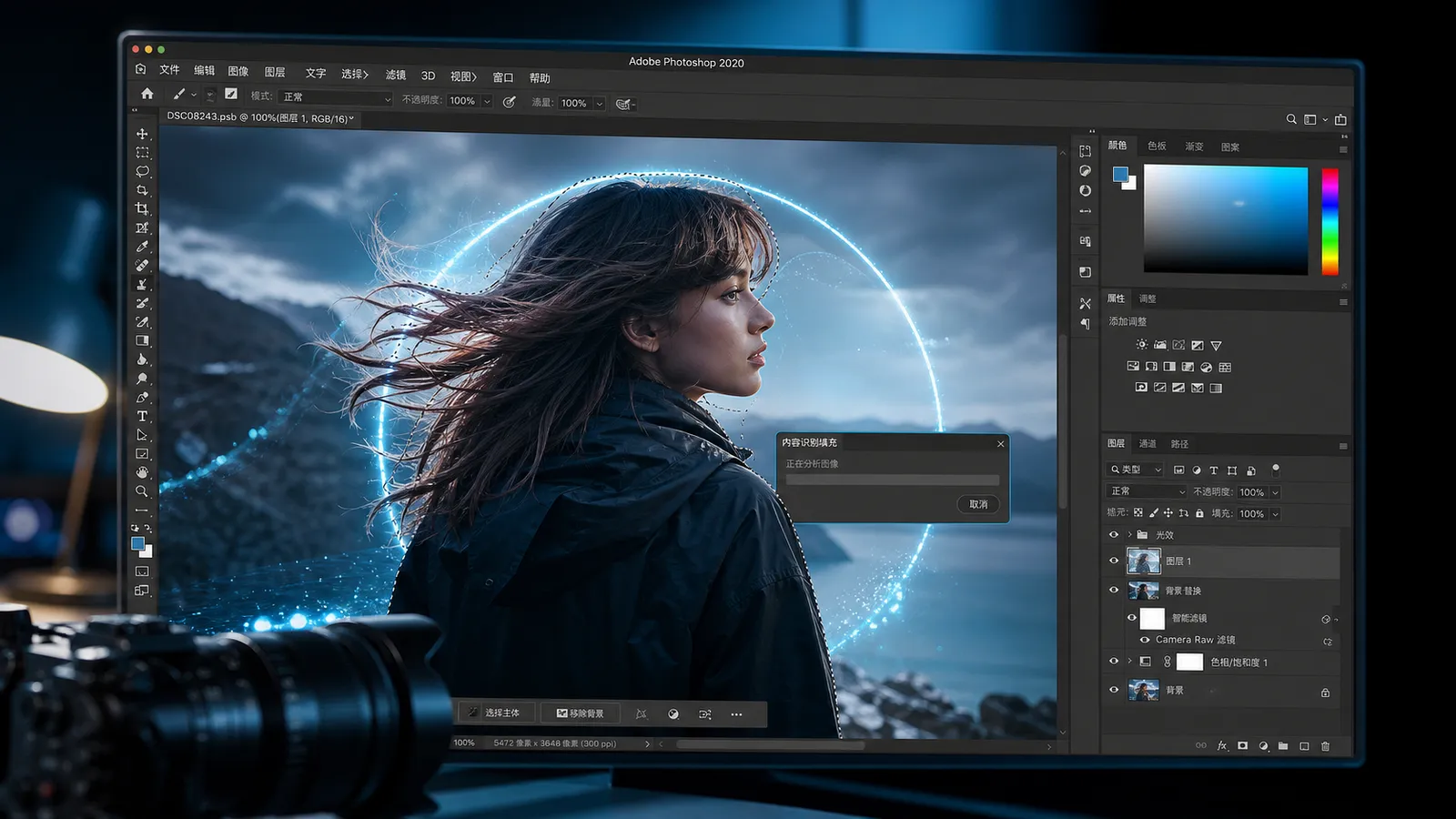Open the 模式 blend mode dropdown in options bar
This screenshot has height=819, width=1456.
tap(337, 97)
